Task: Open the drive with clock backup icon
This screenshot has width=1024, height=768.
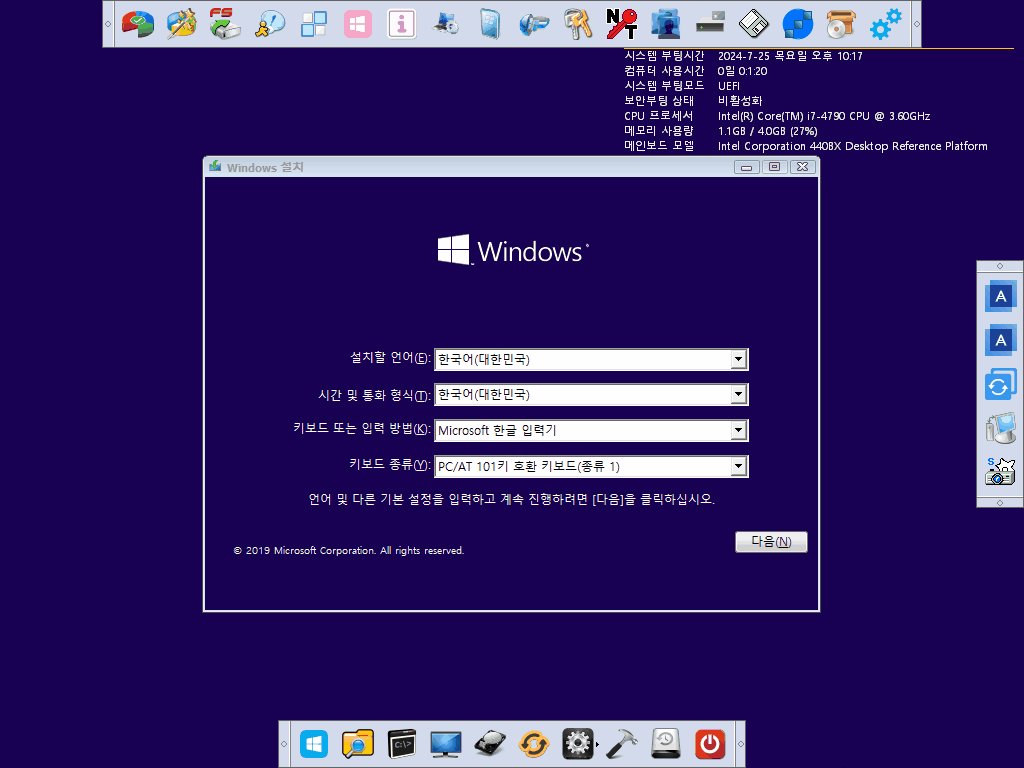Action: pyautogui.click(x=665, y=744)
